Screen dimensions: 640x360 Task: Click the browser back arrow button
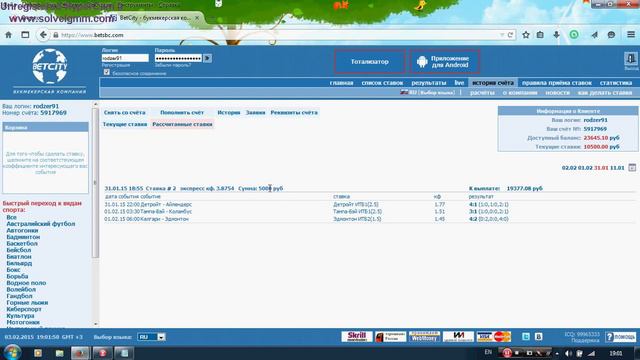click(43, 35)
